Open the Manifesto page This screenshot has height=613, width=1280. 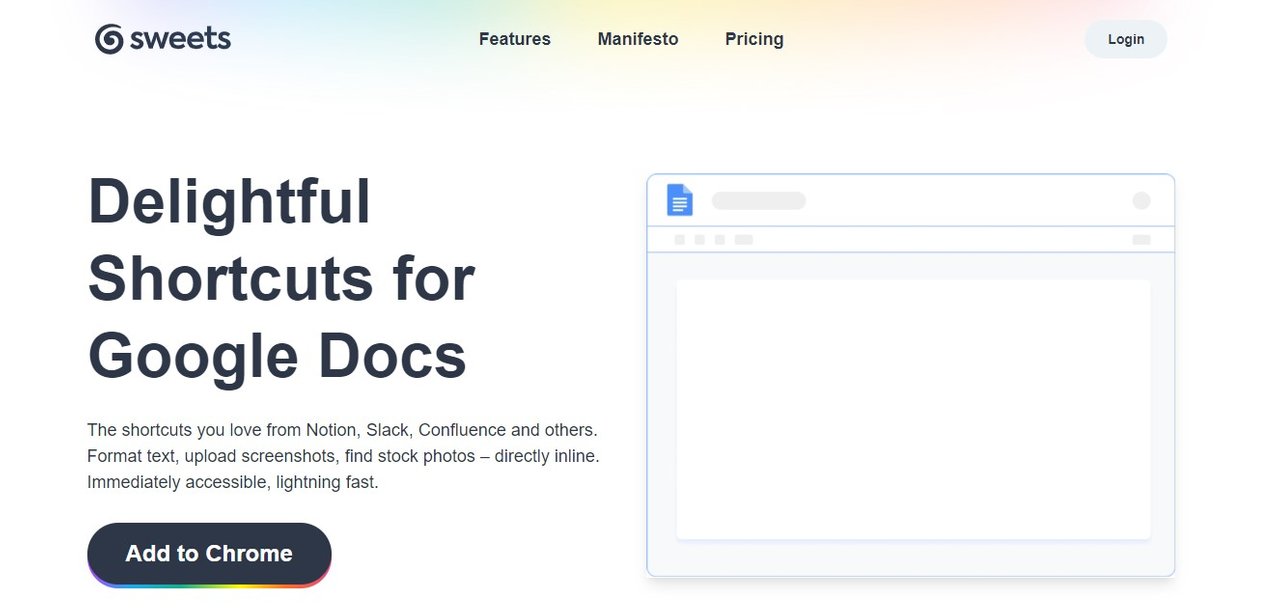coord(638,39)
